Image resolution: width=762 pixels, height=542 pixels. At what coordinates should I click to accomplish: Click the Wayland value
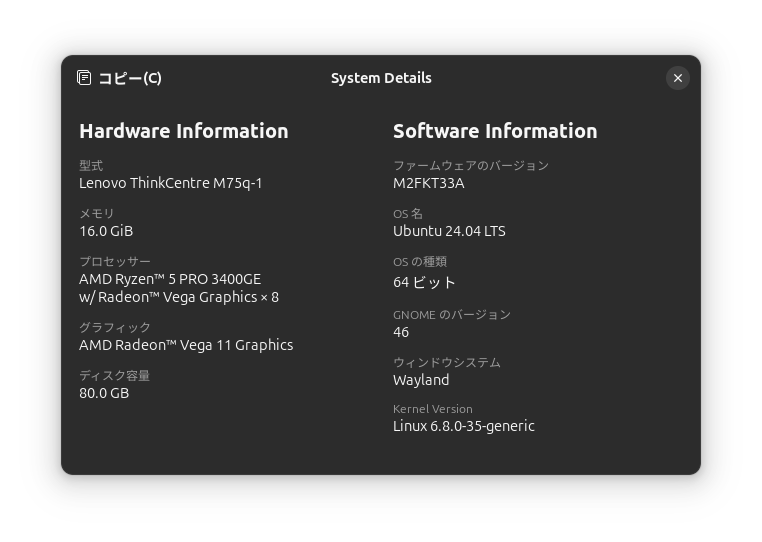click(421, 380)
